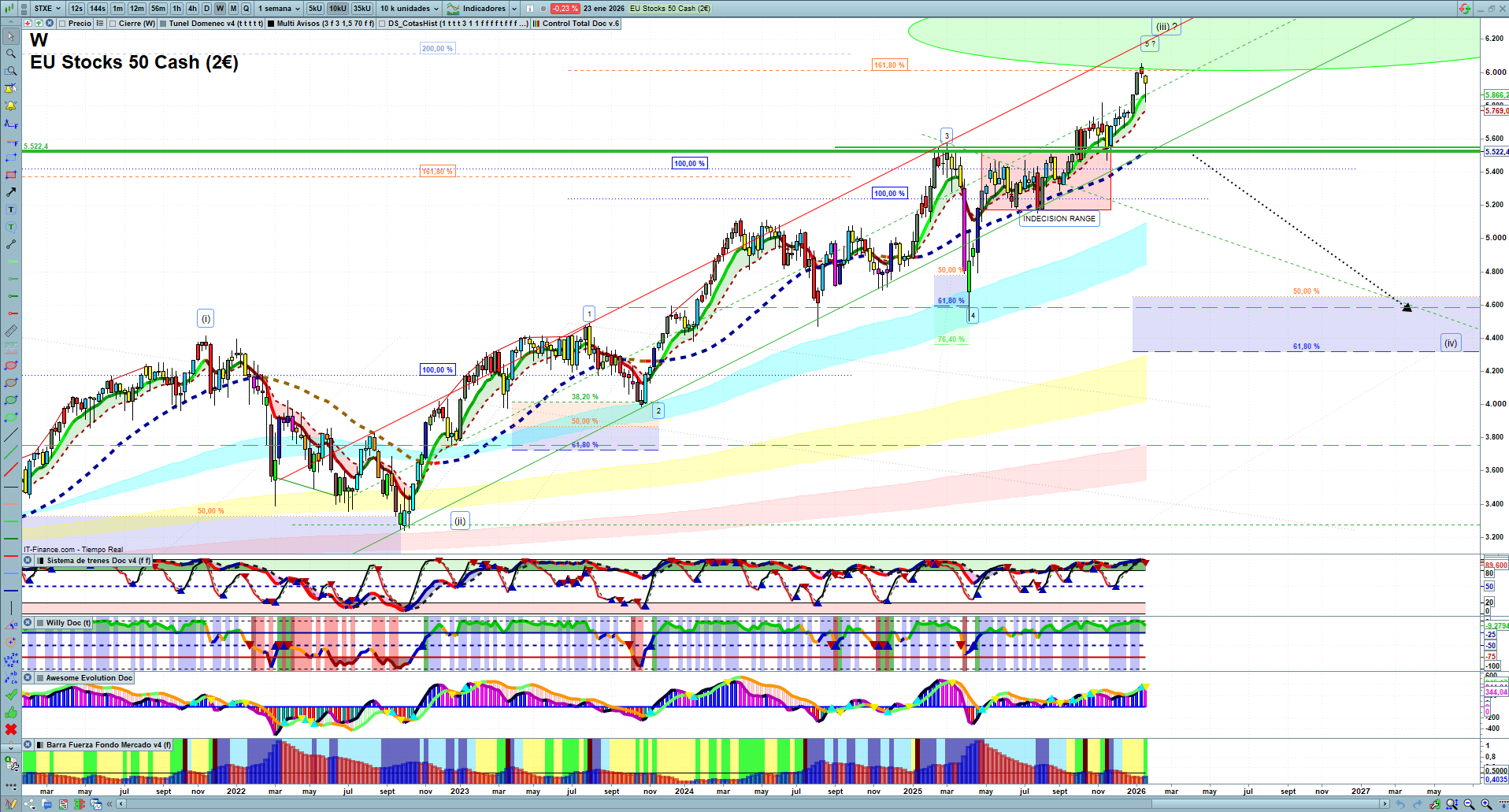The width and height of the screenshot is (1509, 812).
Task: Click the share icon in bottom bar
Action: click(x=30, y=804)
